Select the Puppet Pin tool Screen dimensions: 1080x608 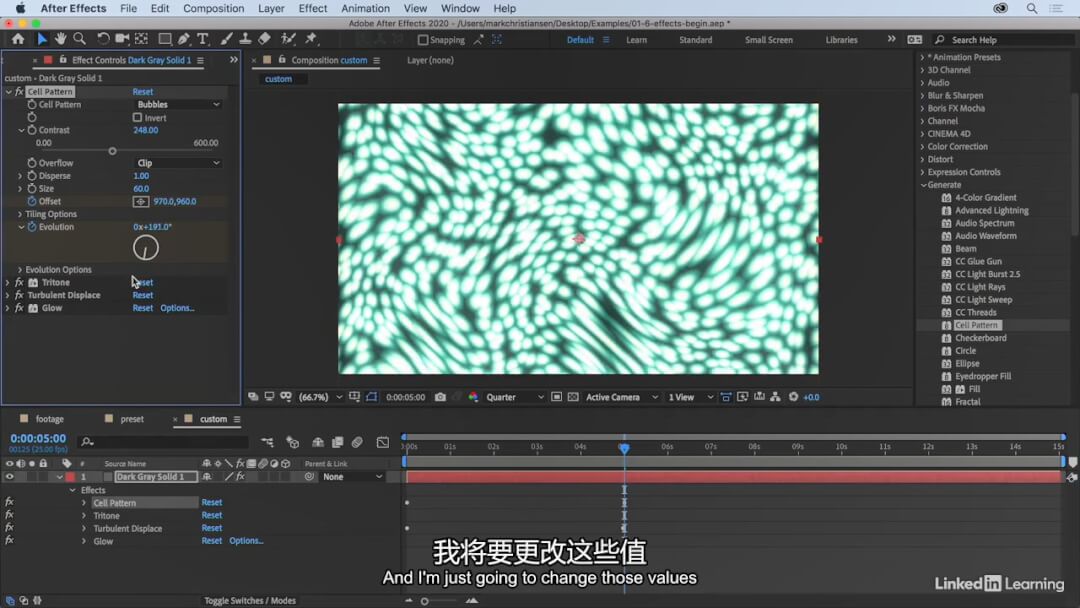[x=311, y=39]
